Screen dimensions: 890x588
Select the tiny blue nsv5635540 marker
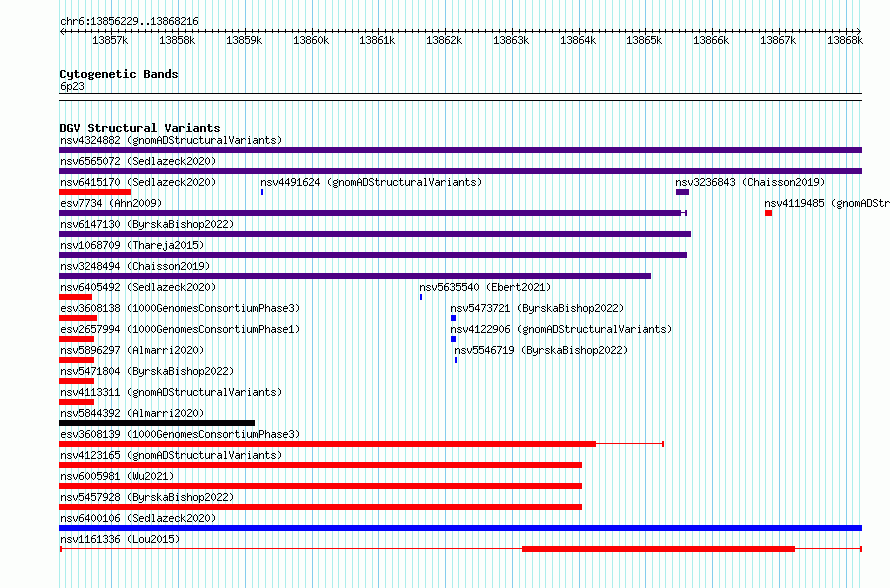tap(421, 297)
